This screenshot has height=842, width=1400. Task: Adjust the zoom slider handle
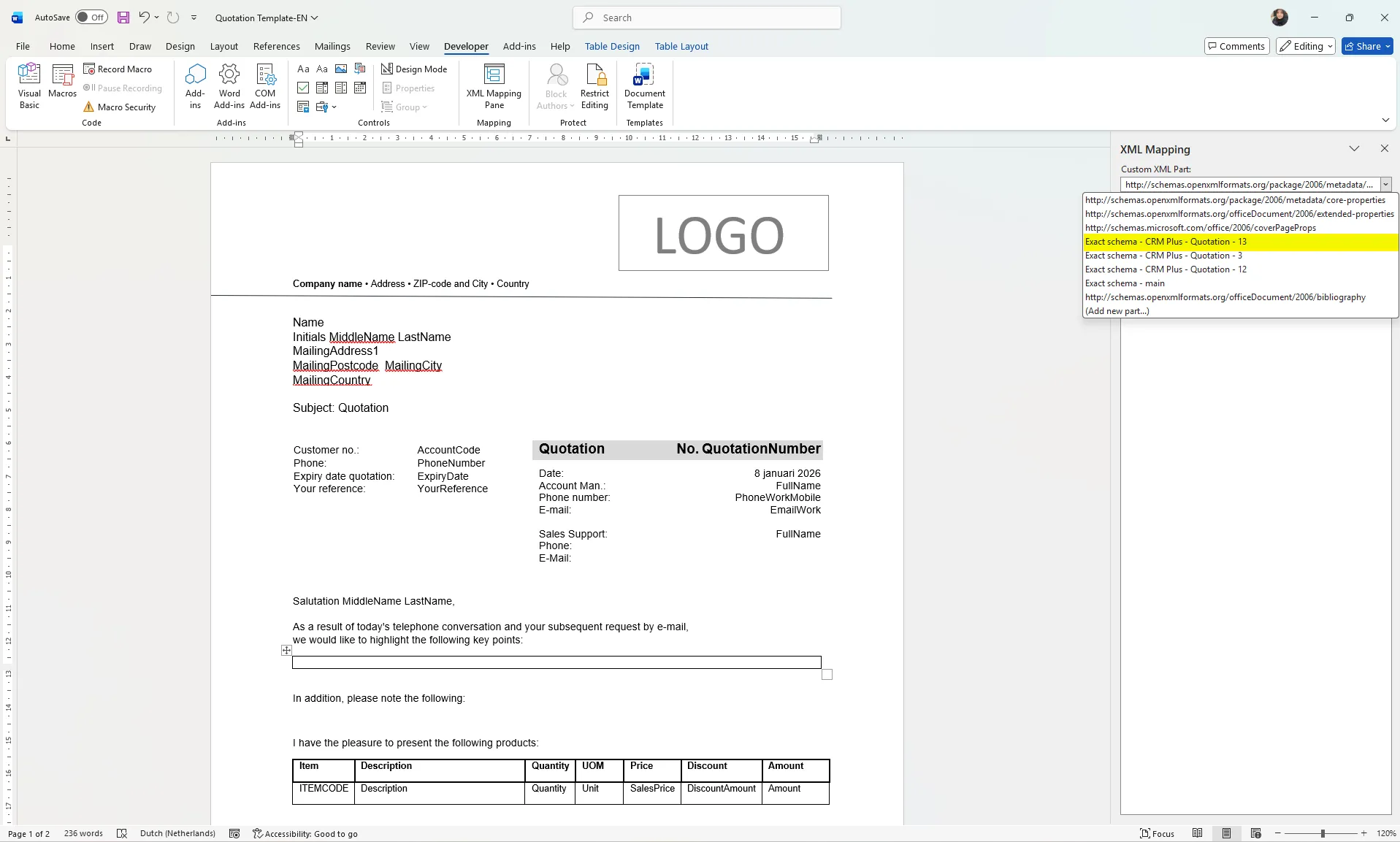click(x=1322, y=833)
